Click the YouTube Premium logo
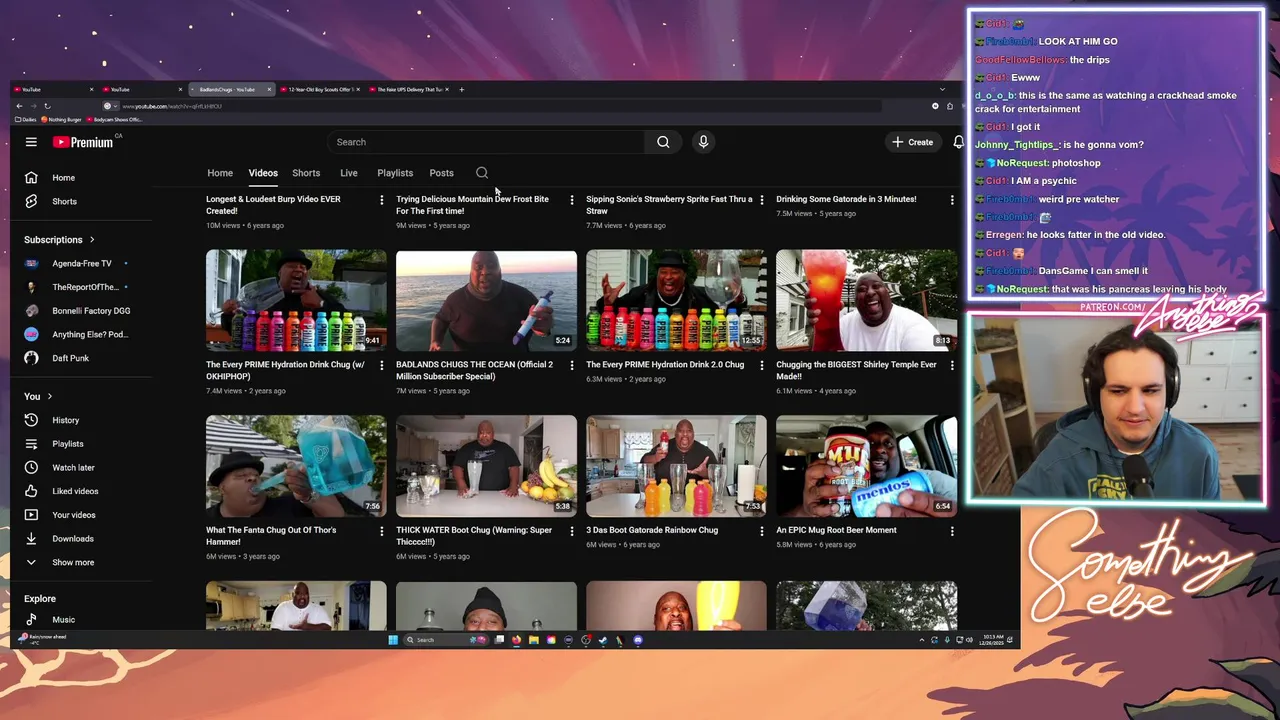This screenshot has height=720, width=1280. 83,142
